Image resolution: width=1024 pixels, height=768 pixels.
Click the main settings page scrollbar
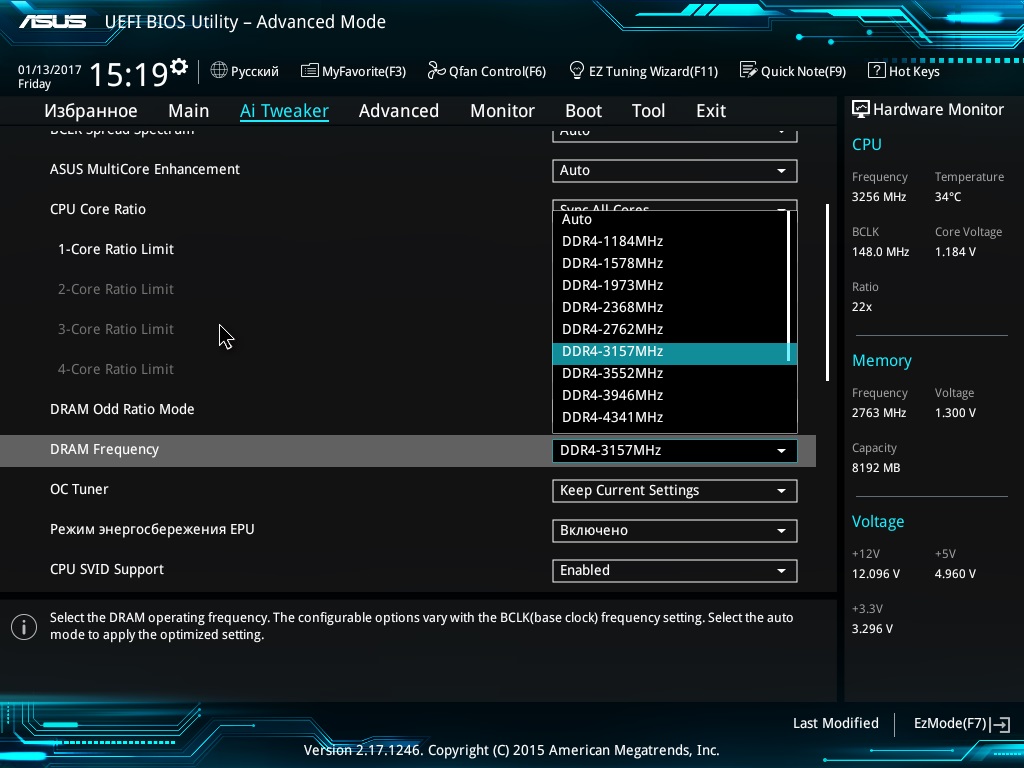pyautogui.click(x=827, y=293)
